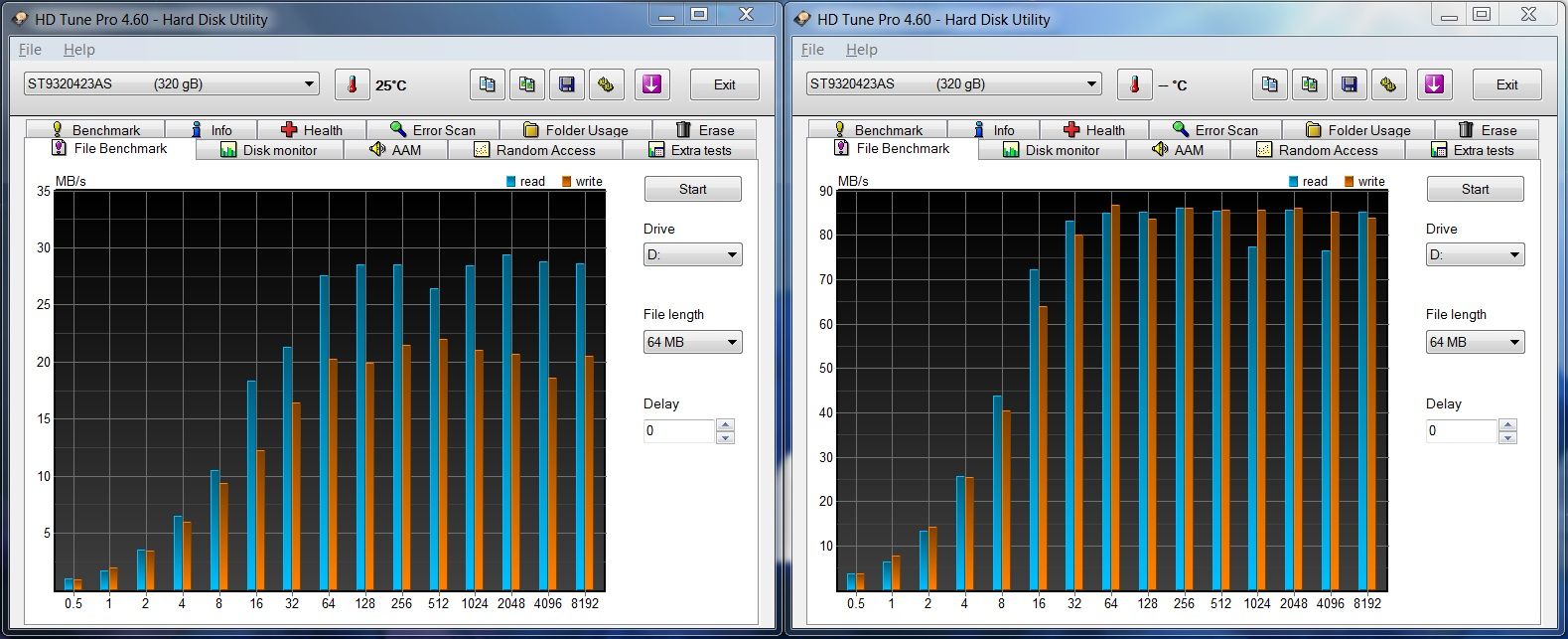Image resolution: width=1568 pixels, height=639 pixels.
Task: Click copy-to-clipboard icon in the right window
Action: 1269,84
